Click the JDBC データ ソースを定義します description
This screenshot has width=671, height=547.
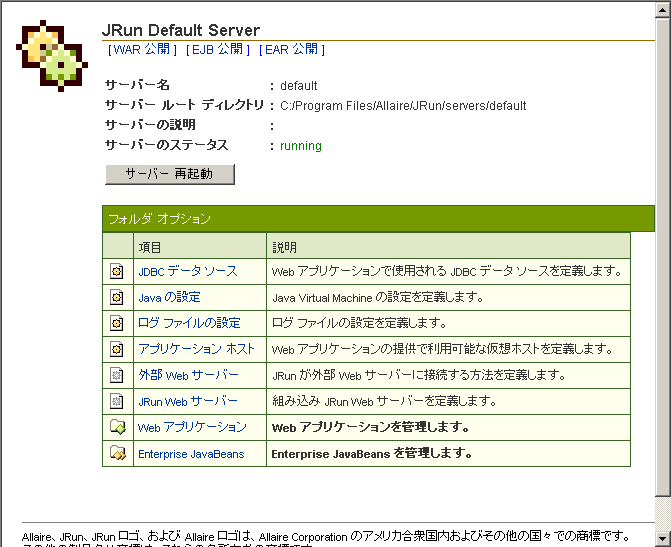point(447,271)
